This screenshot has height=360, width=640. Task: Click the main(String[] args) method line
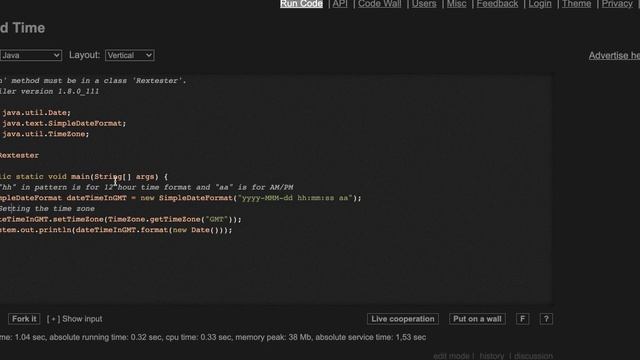point(84,177)
